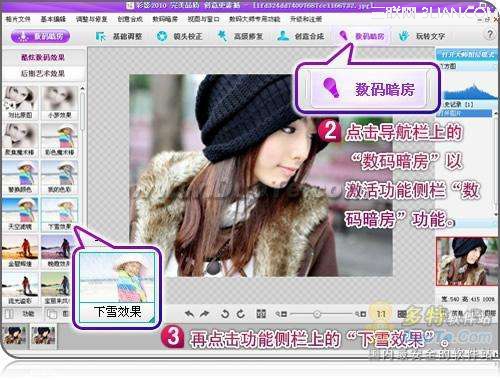This screenshot has height=380, width=500.
Task: Switch to 后期艺术效果 tab in sidebar
Action: [x=43, y=73]
